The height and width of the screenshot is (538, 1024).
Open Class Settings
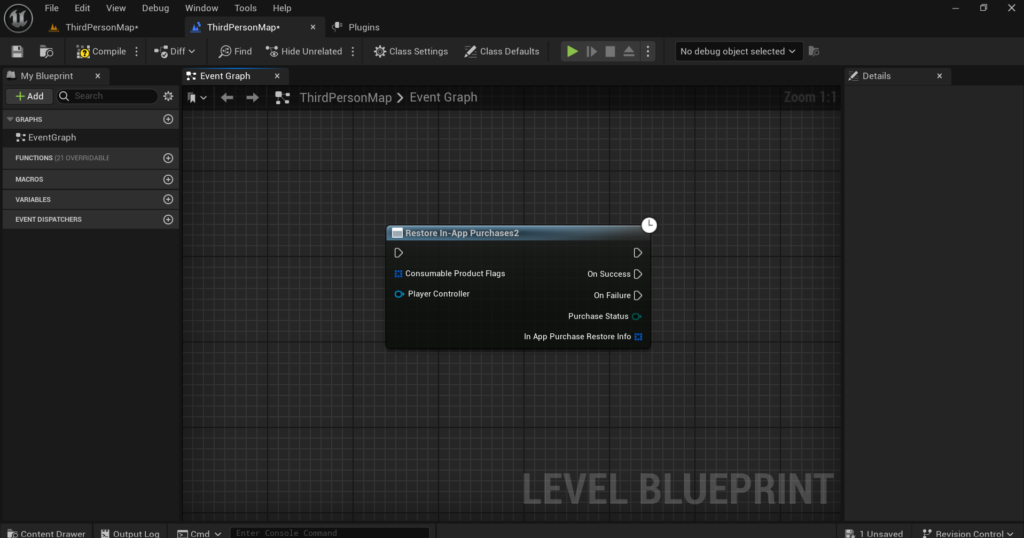click(x=411, y=52)
